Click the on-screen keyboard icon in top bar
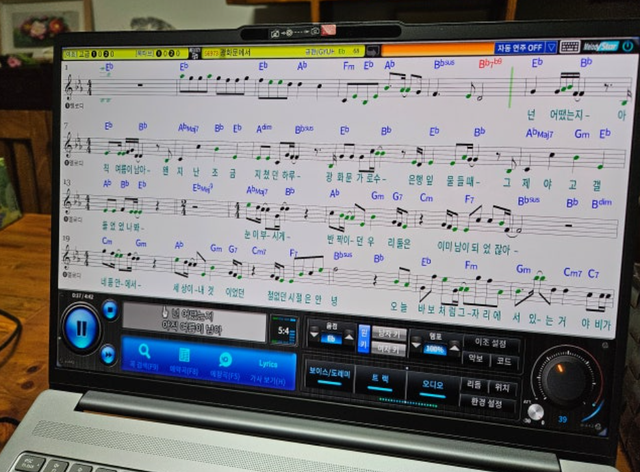Image resolution: width=640 pixels, height=472 pixels. (570, 47)
